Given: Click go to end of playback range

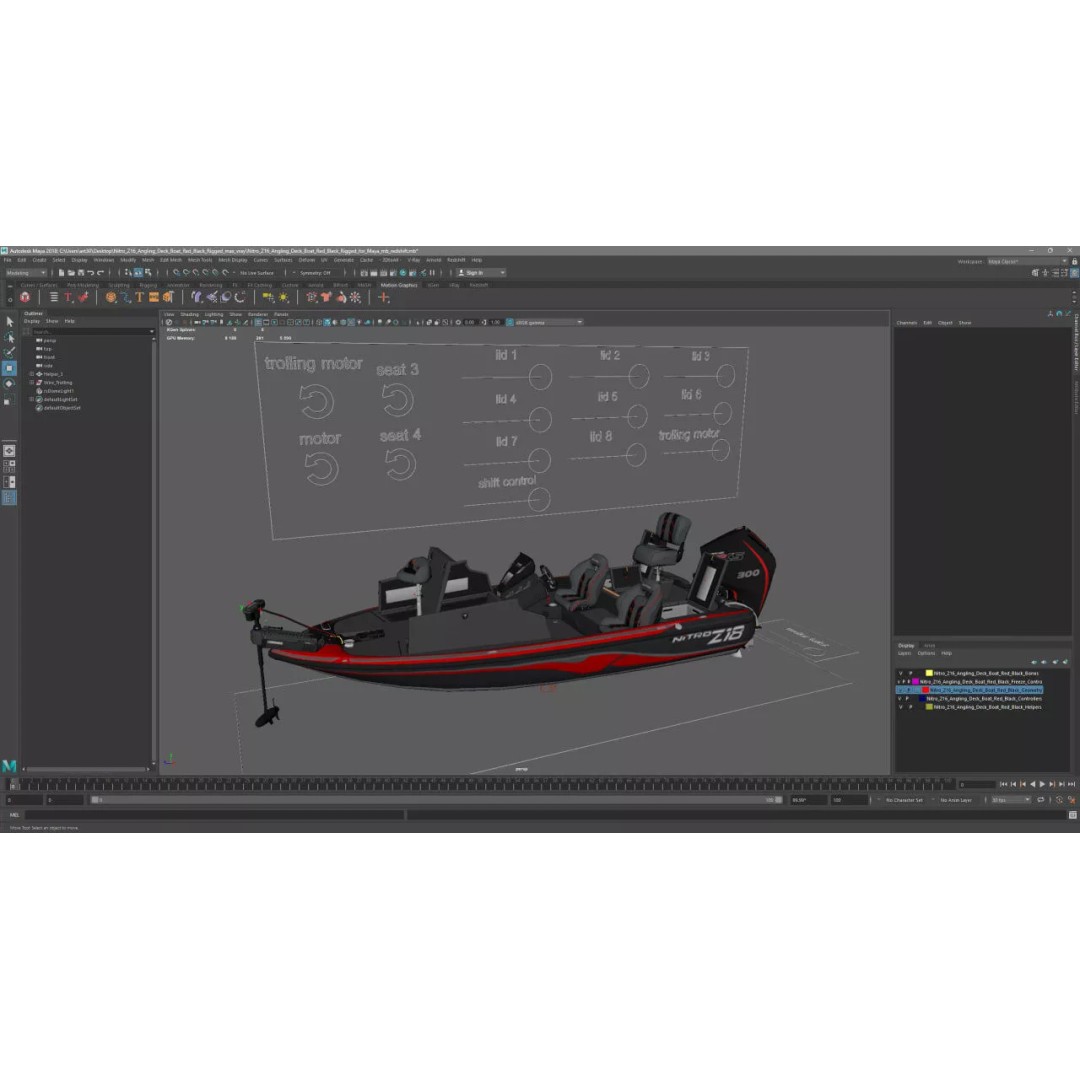Looking at the screenshot, I should pyautogui.click(x=1071, y=785).
